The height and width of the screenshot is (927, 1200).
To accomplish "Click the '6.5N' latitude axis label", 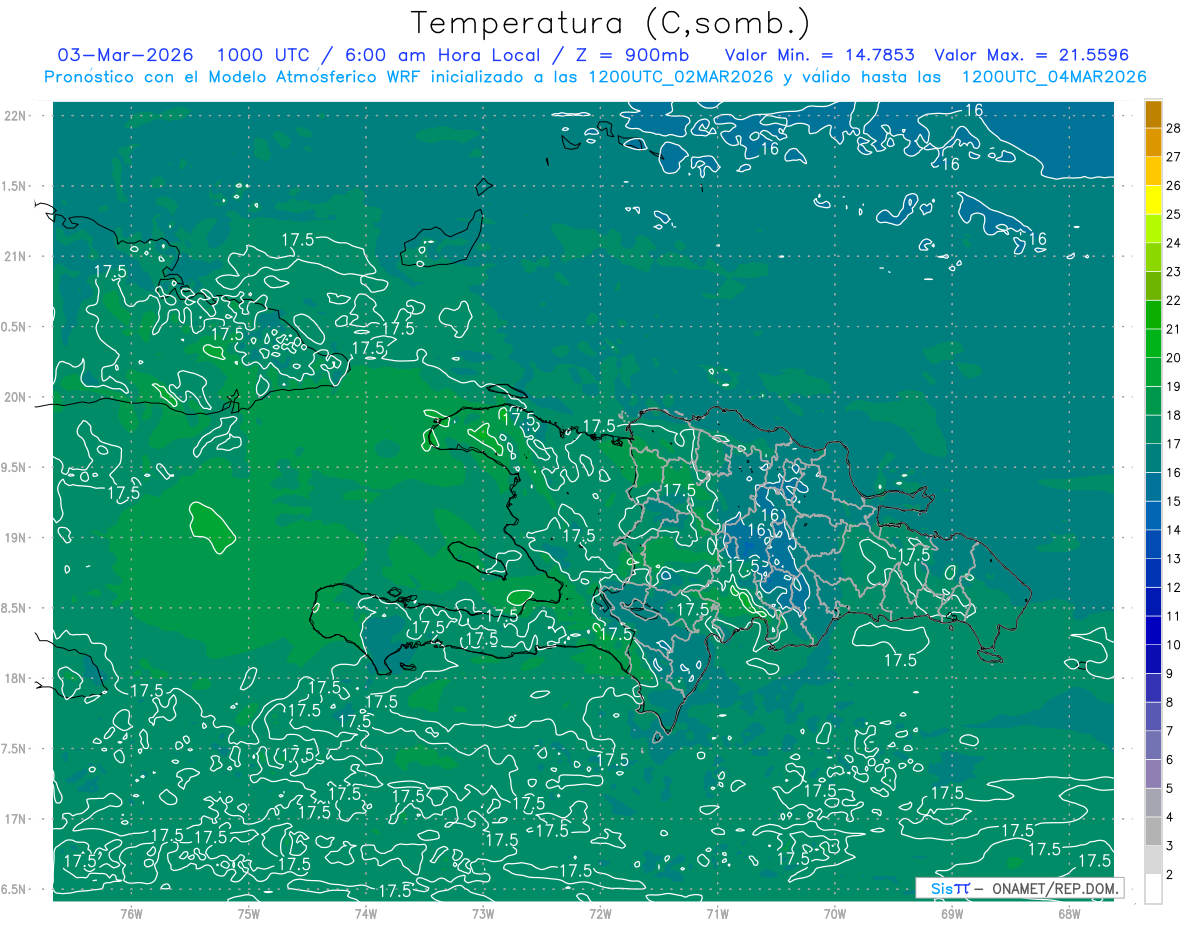I will pos(15,889).
